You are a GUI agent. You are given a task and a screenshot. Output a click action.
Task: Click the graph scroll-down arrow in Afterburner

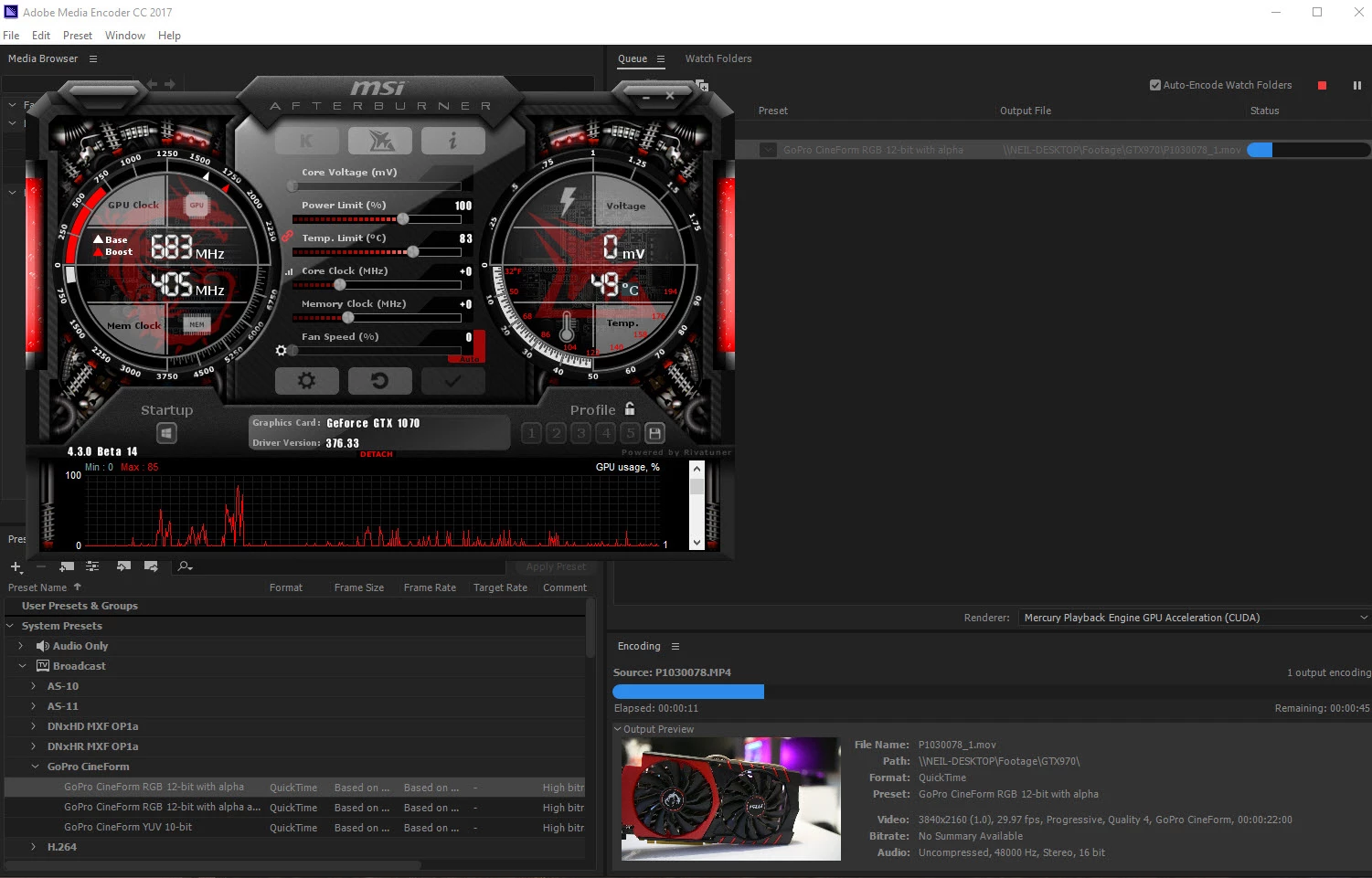(697, 542)
